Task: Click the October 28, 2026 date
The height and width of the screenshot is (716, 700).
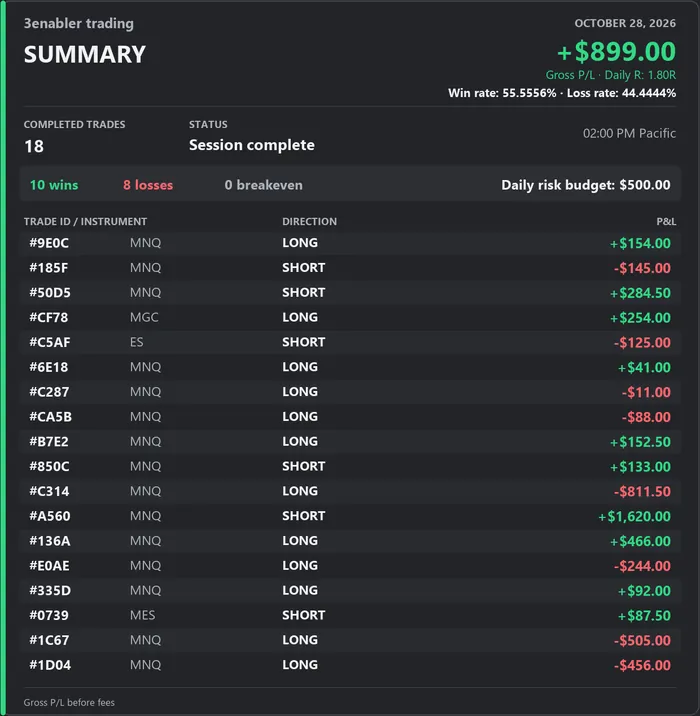Action: click(625, 23)
